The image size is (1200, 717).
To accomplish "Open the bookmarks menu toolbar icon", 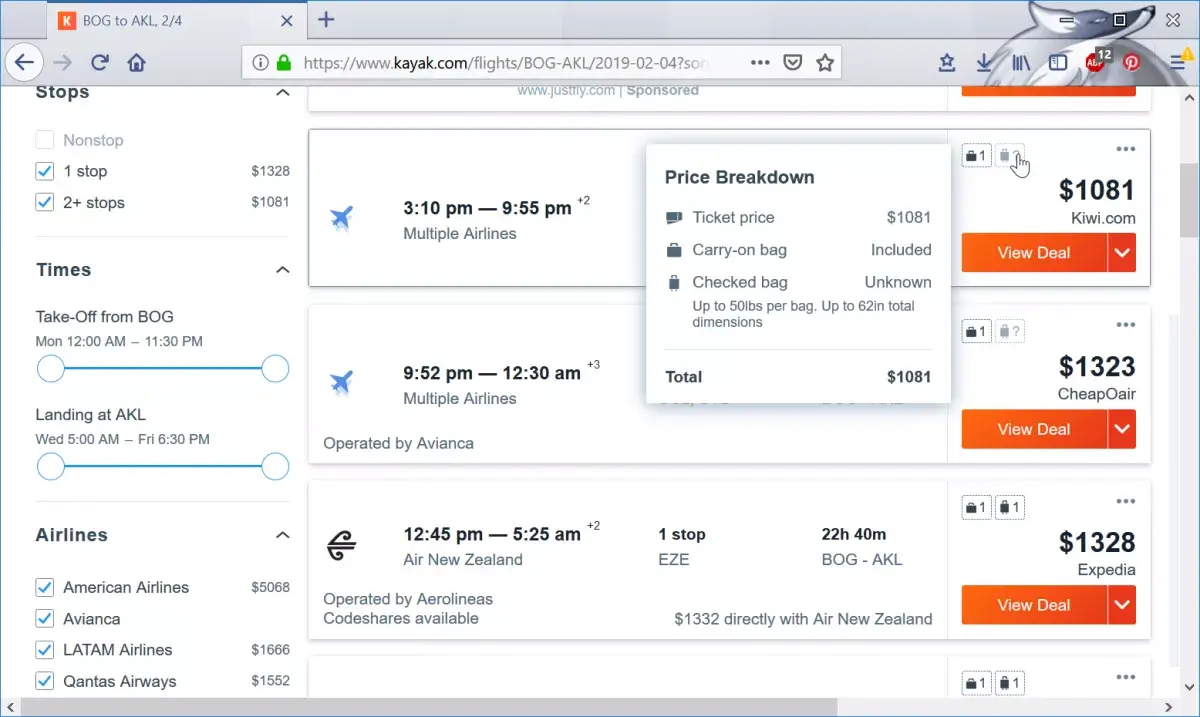I will coord(946,62).
